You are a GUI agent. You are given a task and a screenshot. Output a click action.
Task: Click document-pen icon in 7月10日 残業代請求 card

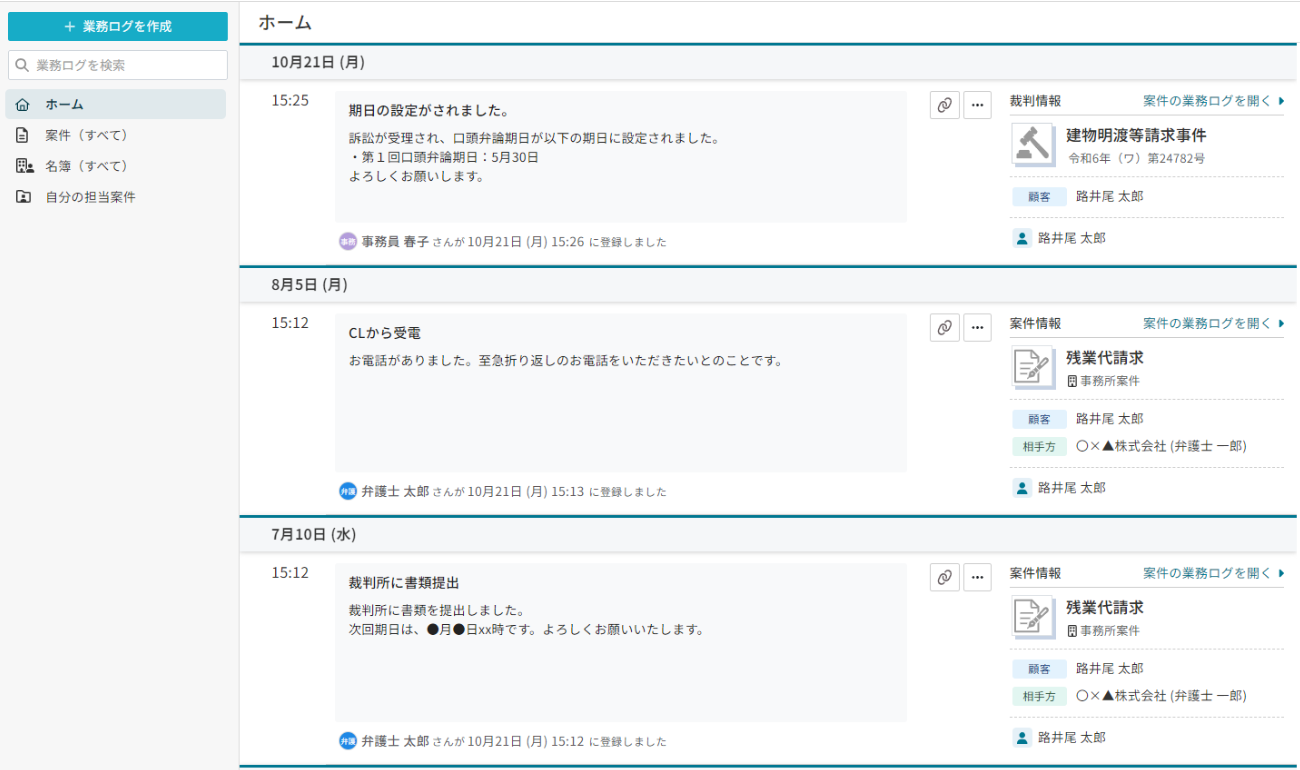click(x=1033, y=618)
